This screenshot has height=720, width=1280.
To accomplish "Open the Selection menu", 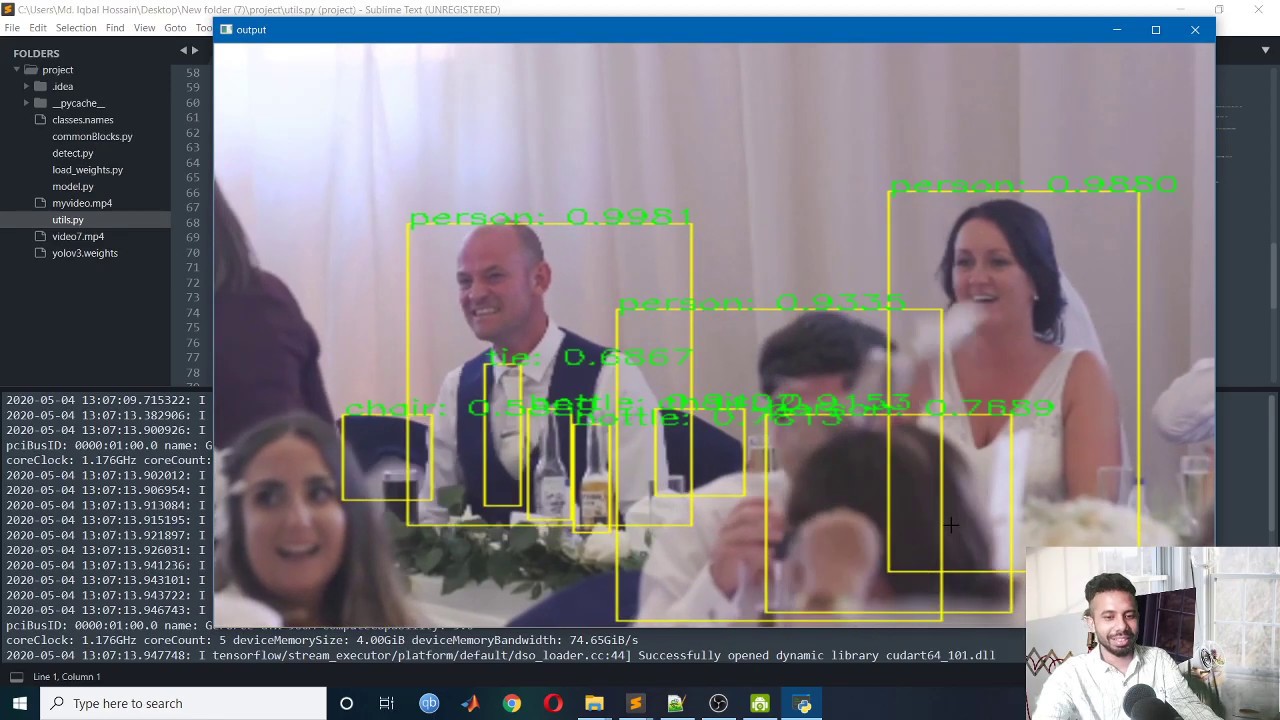I will (x=76, y=28).
